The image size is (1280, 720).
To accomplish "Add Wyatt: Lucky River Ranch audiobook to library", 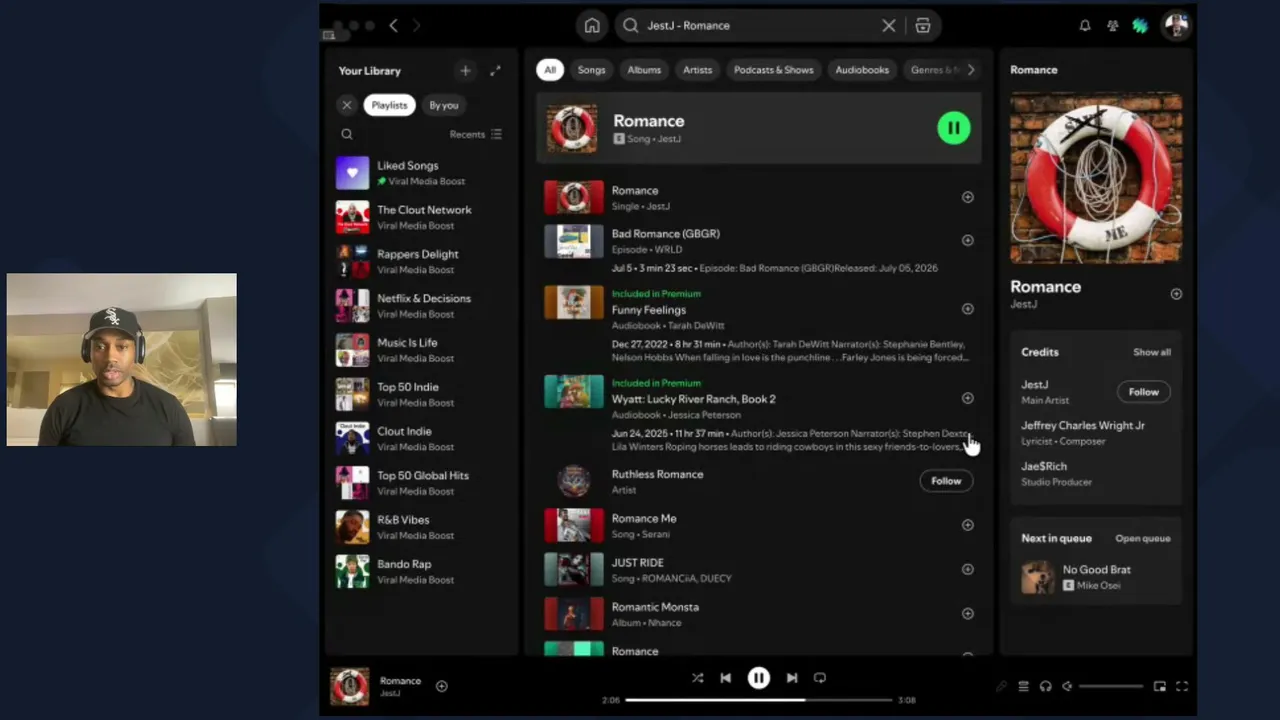I will click(x=967, y=398).
